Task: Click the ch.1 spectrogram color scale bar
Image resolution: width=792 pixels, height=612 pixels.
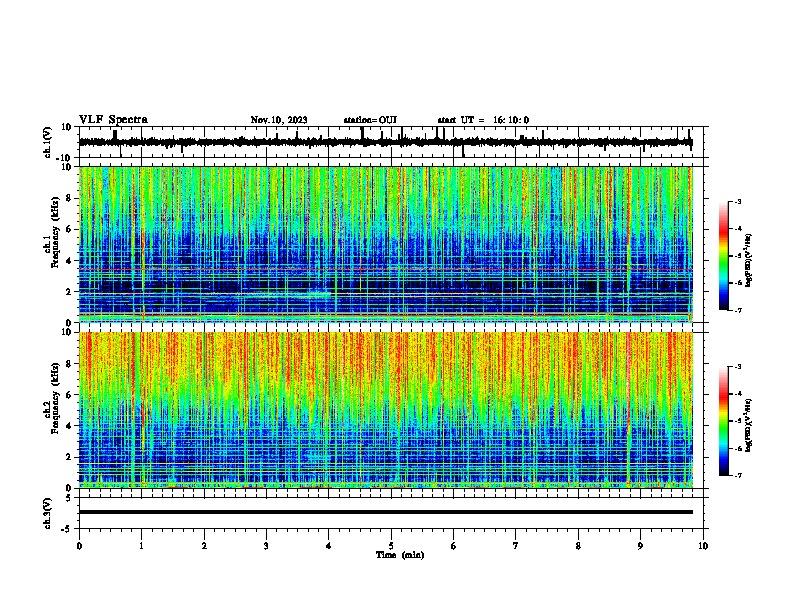Action: 724,256
